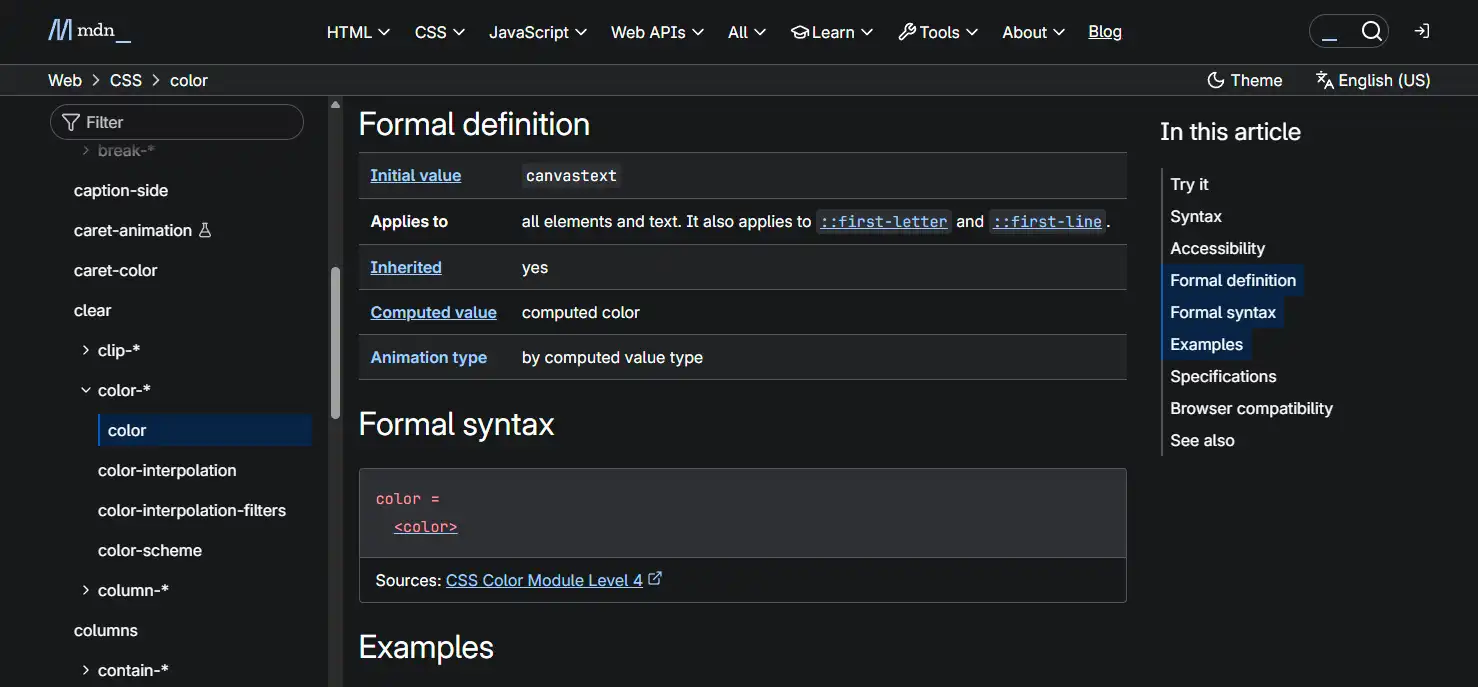Open search with the magnifying glass icon

click(x=1371, y=31)
